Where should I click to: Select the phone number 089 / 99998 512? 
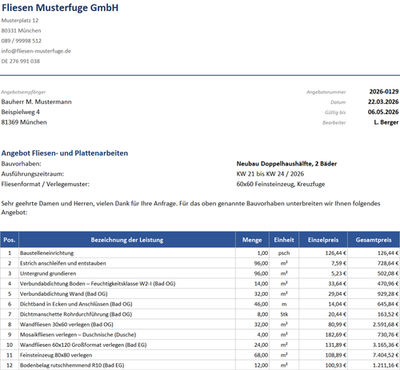pos(21,41)
